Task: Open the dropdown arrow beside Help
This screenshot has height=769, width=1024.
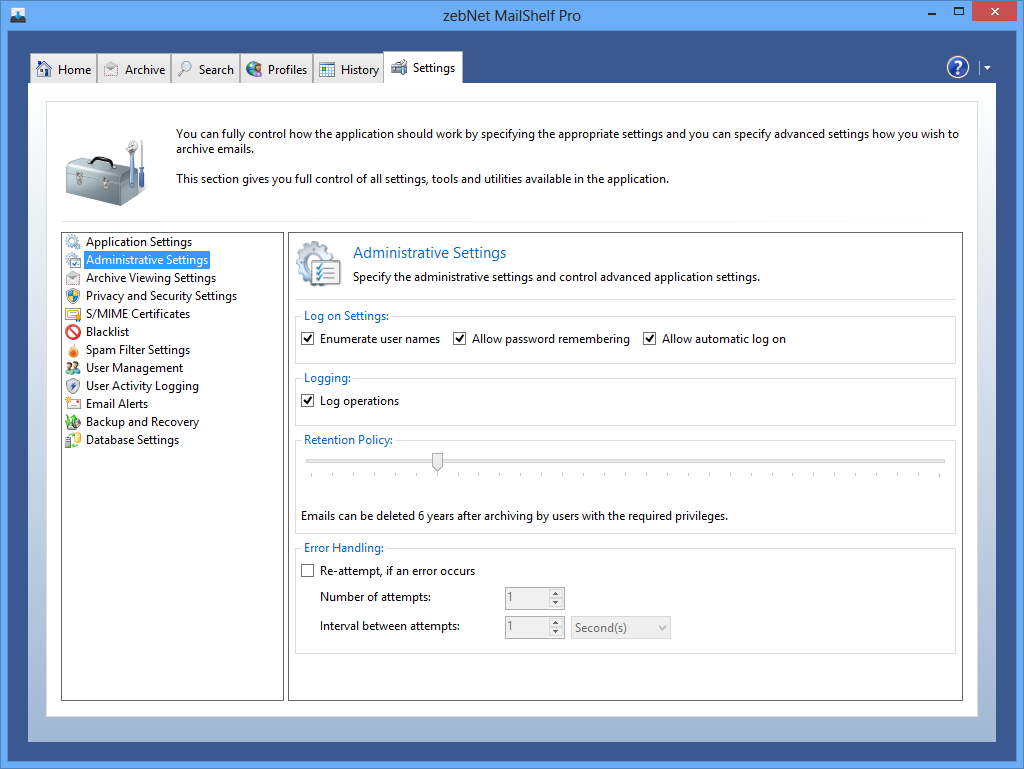Action: (987, 67)
